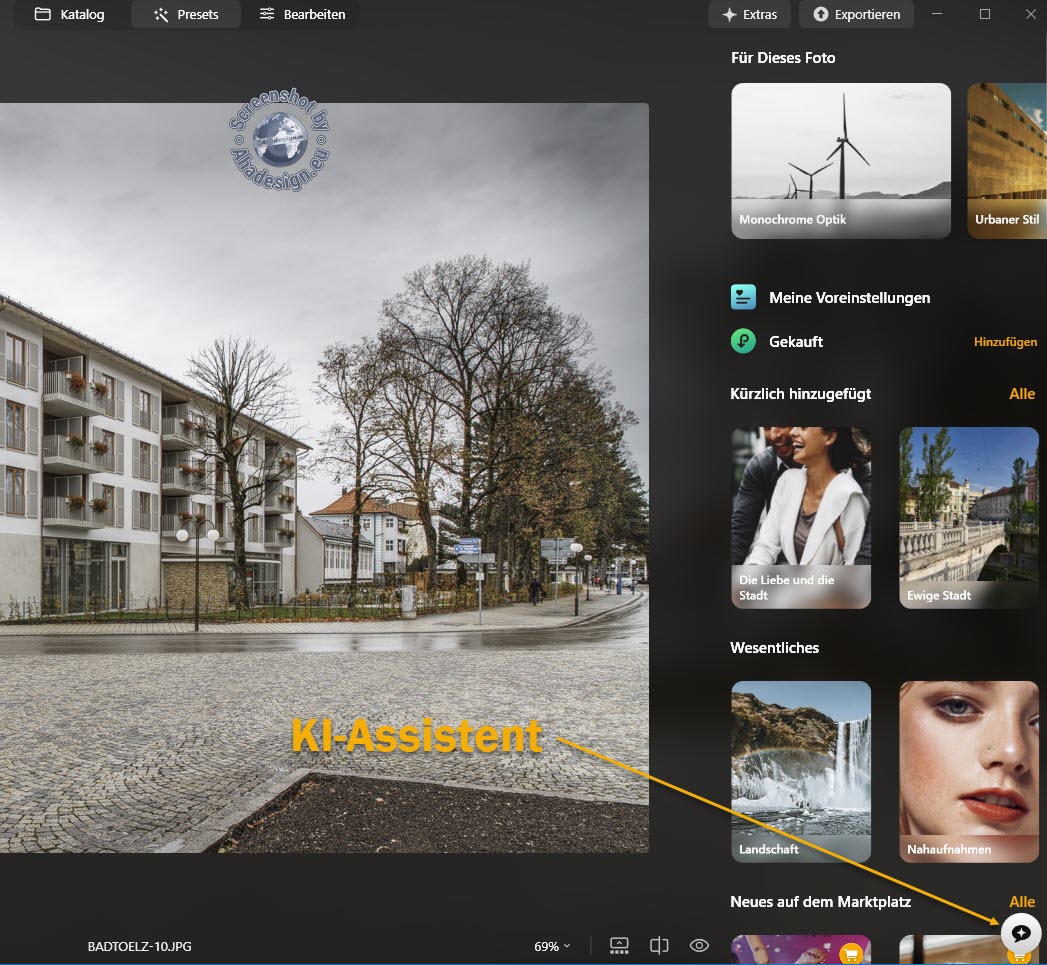Select the Monochrome Optik preset thumbnail
1047x965 pixels.
click(x=840, y=160)
